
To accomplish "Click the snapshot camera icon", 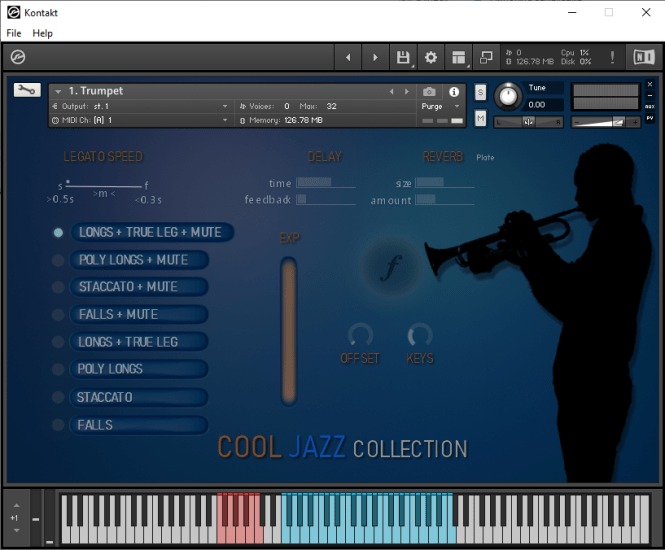I will pyautogui.click(x=429, y=91).
